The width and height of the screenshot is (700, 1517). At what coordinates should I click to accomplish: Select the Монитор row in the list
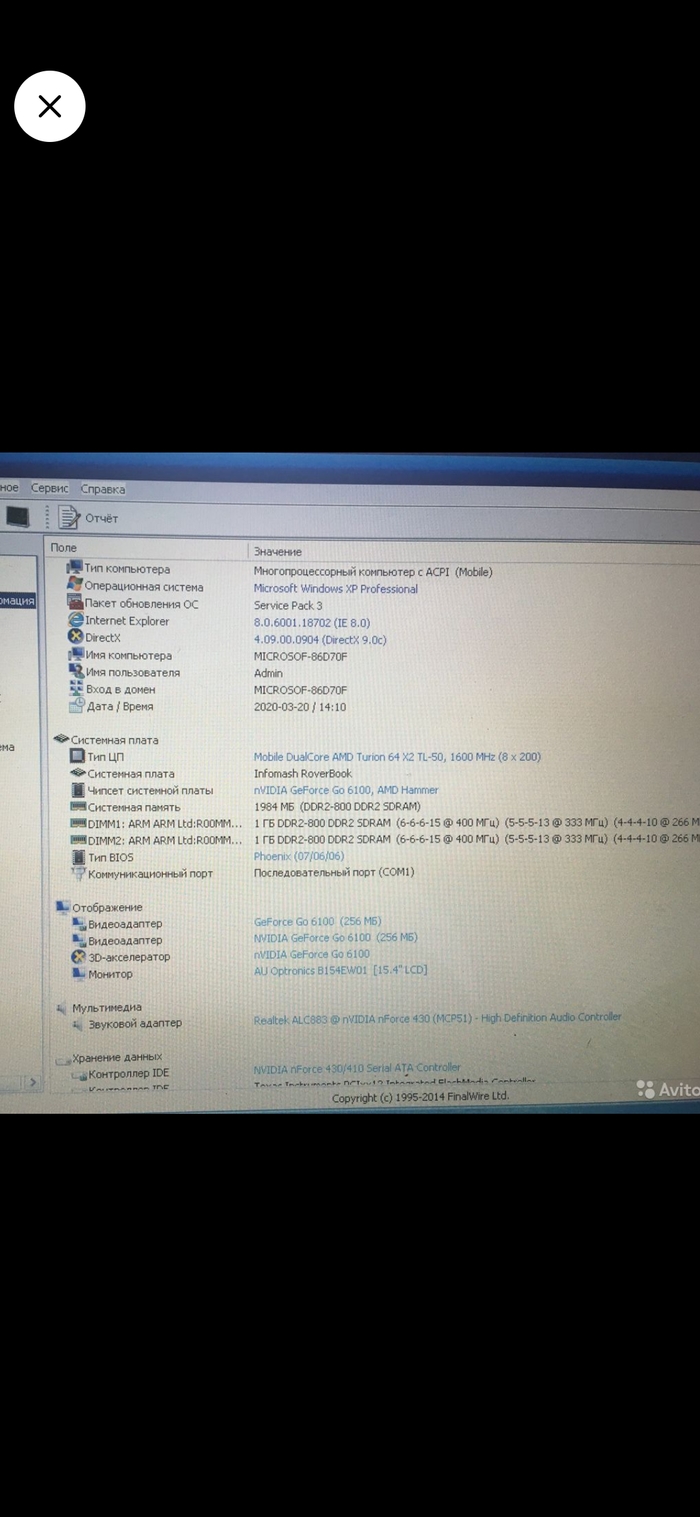click(x=110, y=974)
